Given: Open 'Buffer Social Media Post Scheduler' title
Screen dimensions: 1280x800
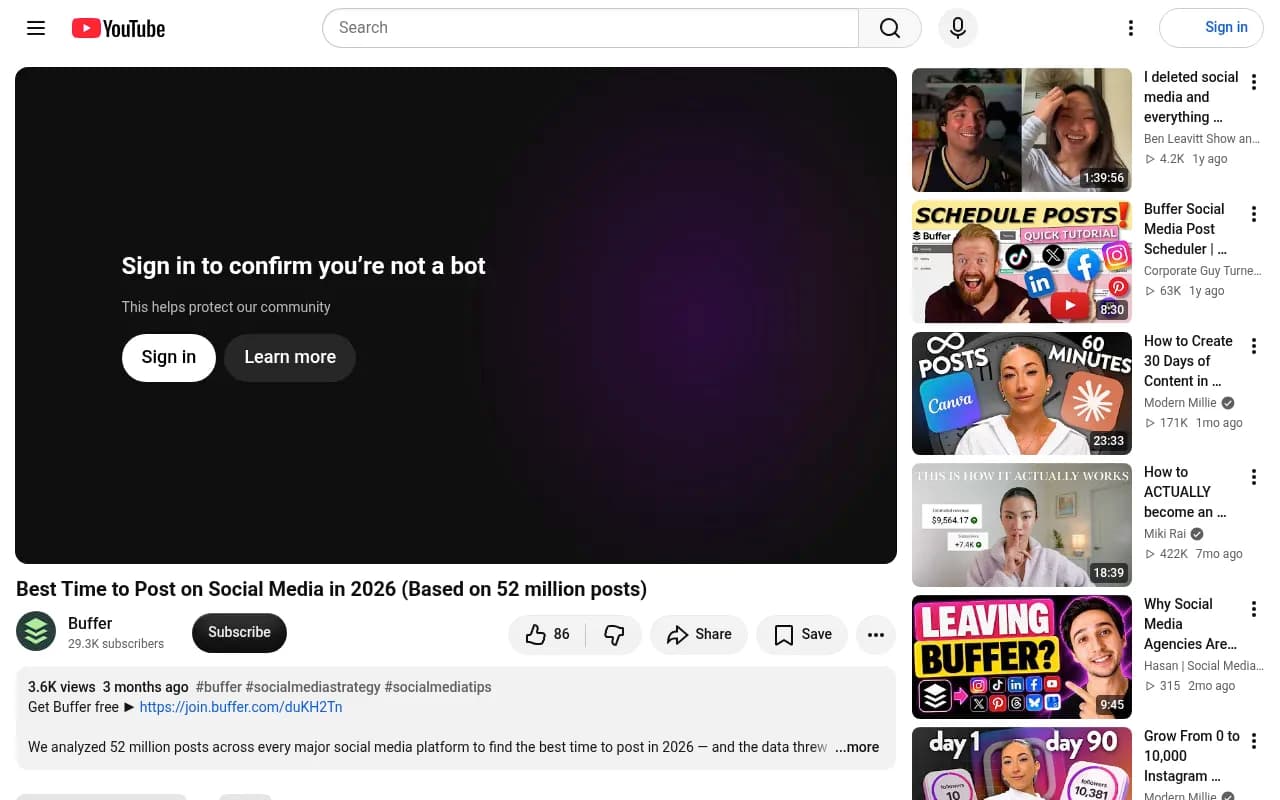Looking at the screenshot, I should (1186, 229).
